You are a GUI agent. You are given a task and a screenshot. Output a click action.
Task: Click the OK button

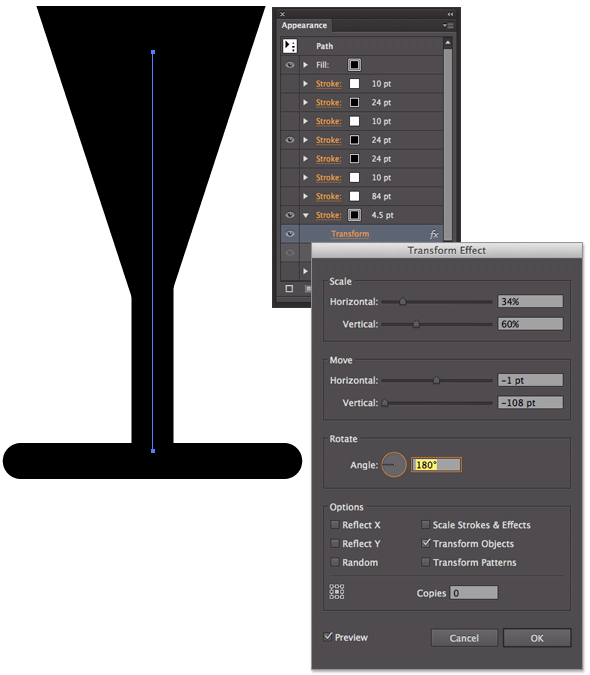pyautogui.click(x=537, y=638)
